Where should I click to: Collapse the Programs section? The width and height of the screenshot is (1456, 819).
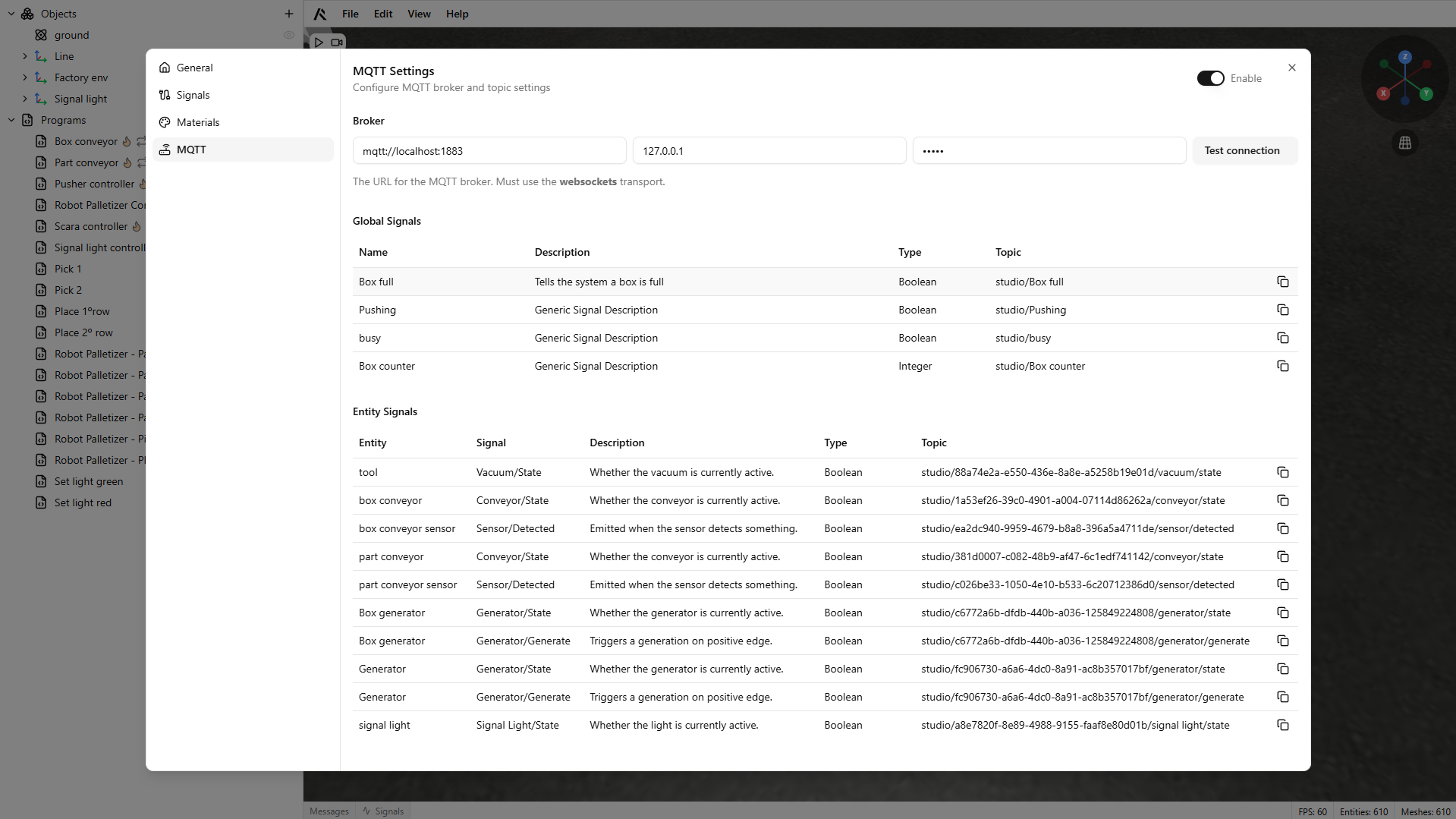[x=11, y=120]
